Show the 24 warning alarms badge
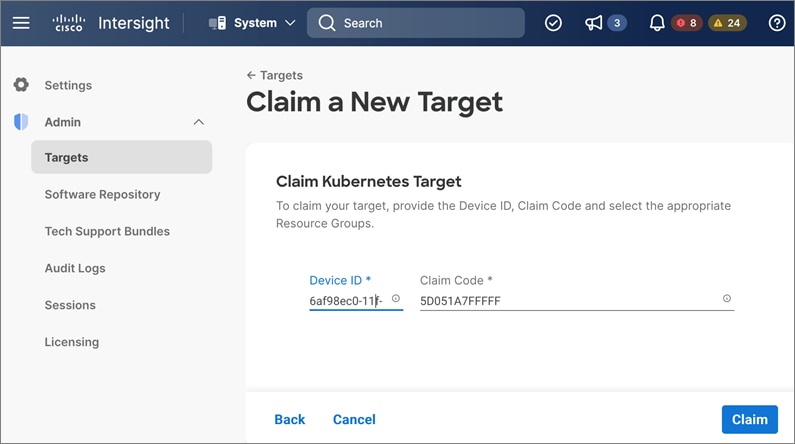 coord(727,23)
